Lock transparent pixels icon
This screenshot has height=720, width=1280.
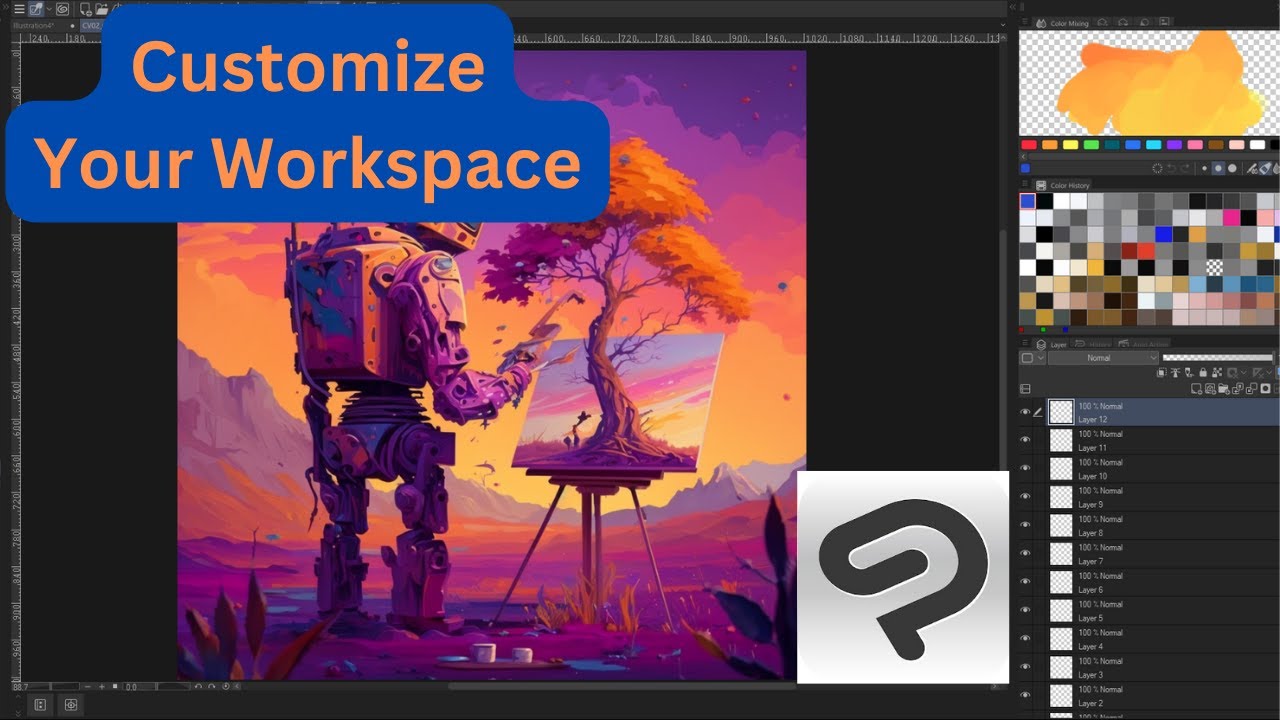1217,372
